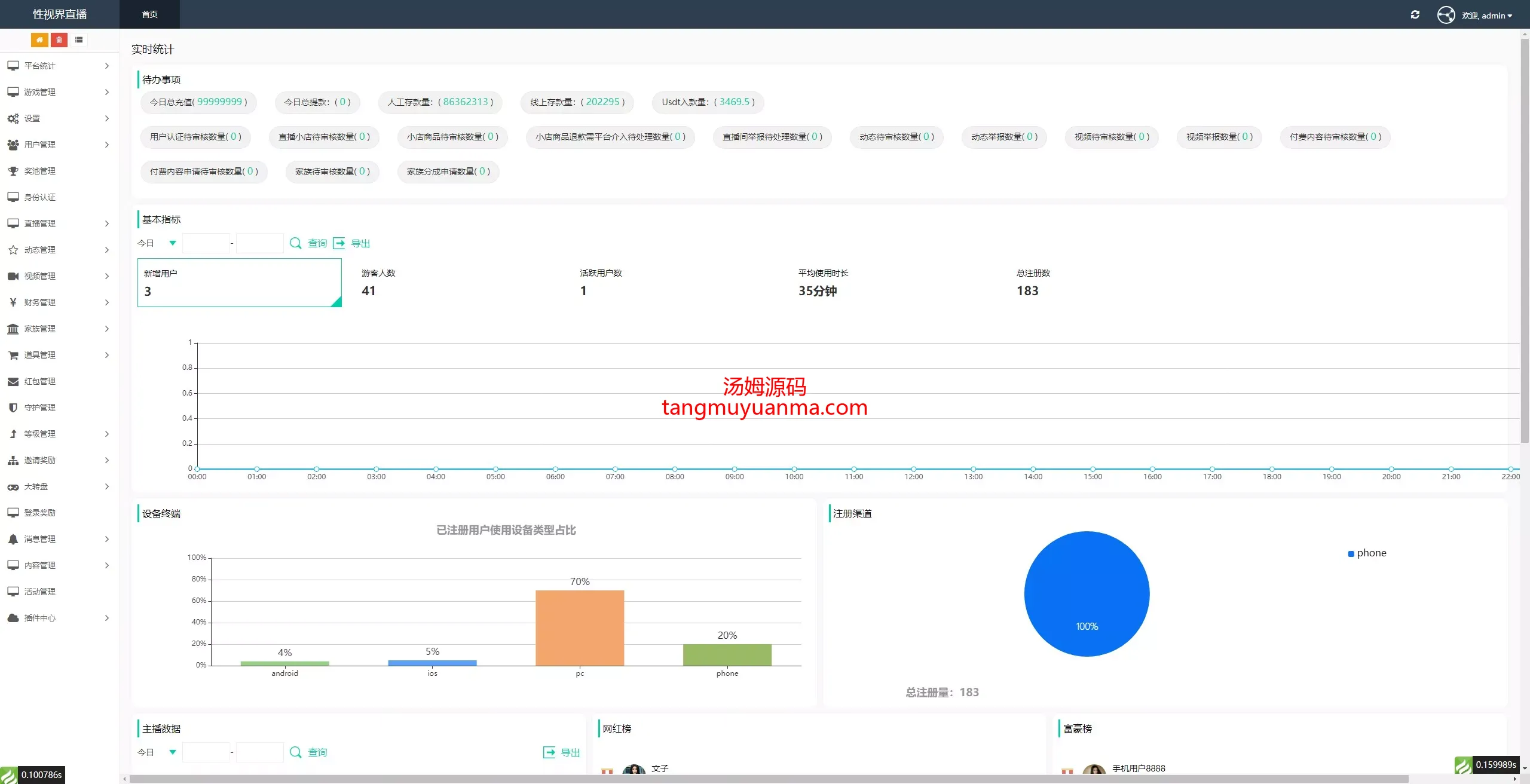Click the 用户认证待审核数量 button
1530x784 pixels.
tap(195, 137)
